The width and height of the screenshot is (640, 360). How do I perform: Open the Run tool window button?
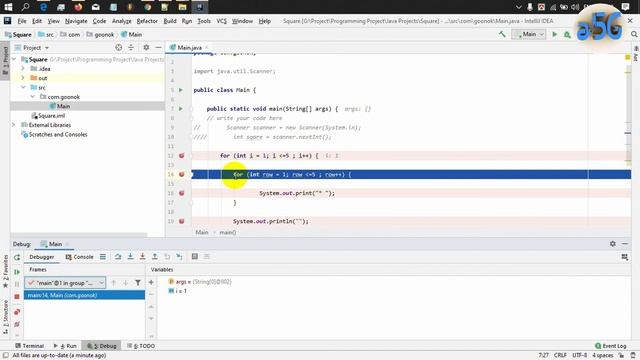click(65, 346)
